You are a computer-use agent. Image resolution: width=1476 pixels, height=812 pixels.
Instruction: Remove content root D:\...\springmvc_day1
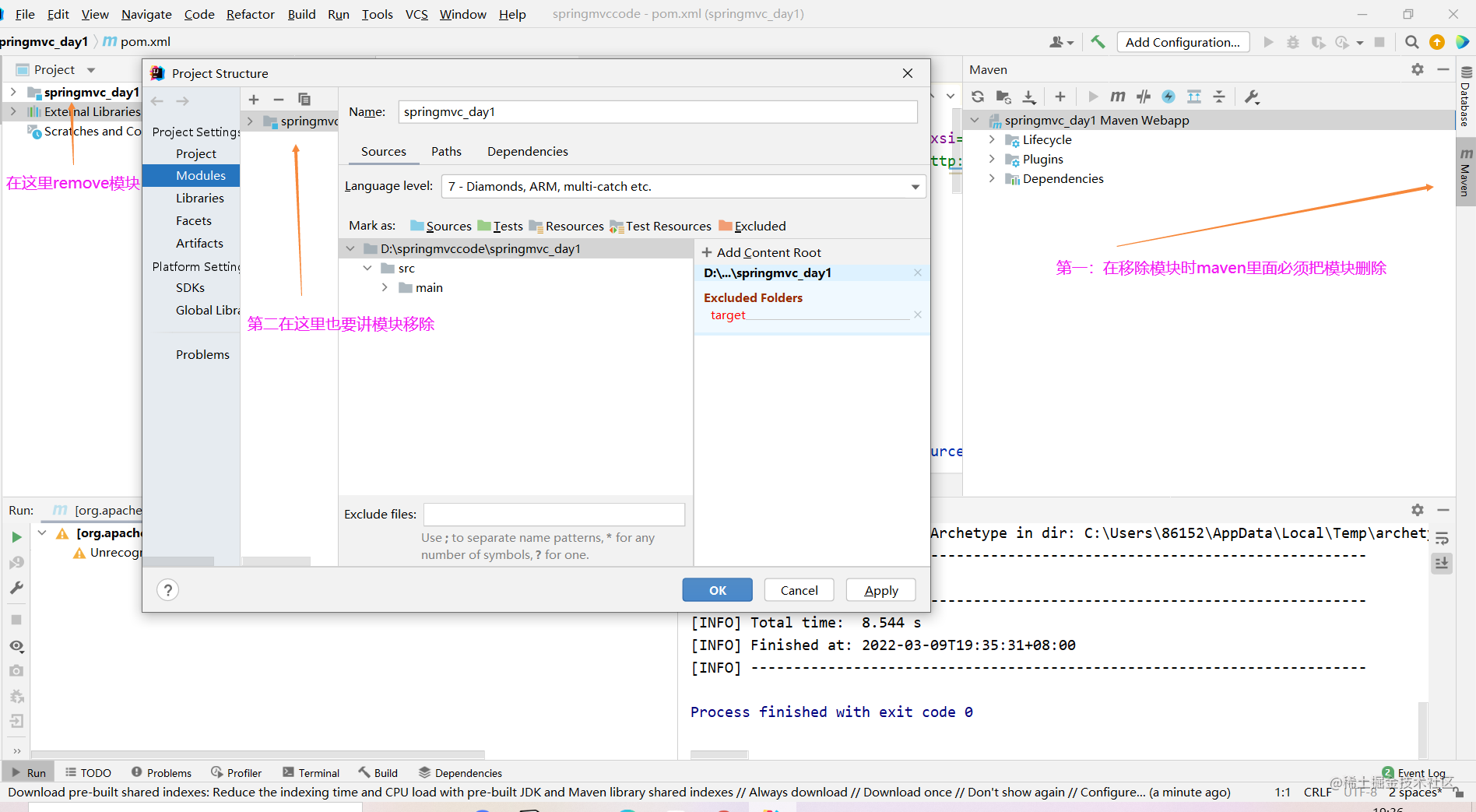click(918, 272)
